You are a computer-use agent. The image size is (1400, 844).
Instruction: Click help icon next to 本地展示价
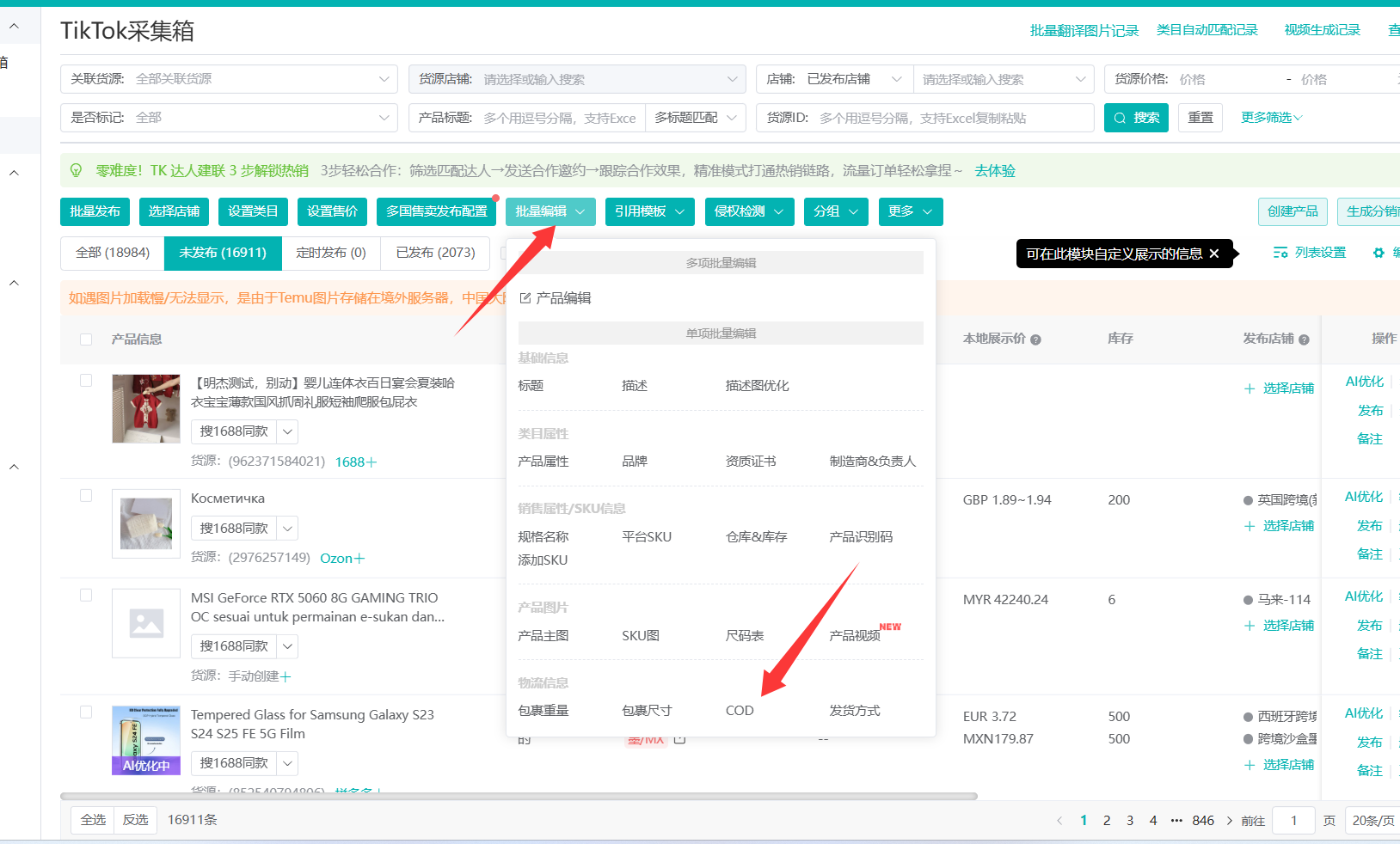pos(1035,339)
